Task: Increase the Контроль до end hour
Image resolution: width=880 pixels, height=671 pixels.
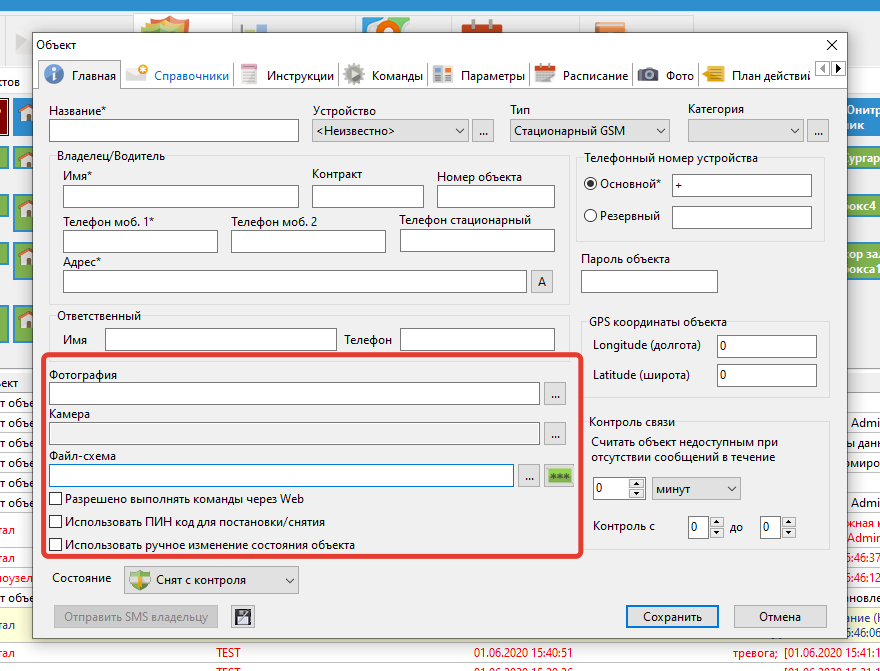Action: pyautogui.click(x=789, y=522)
